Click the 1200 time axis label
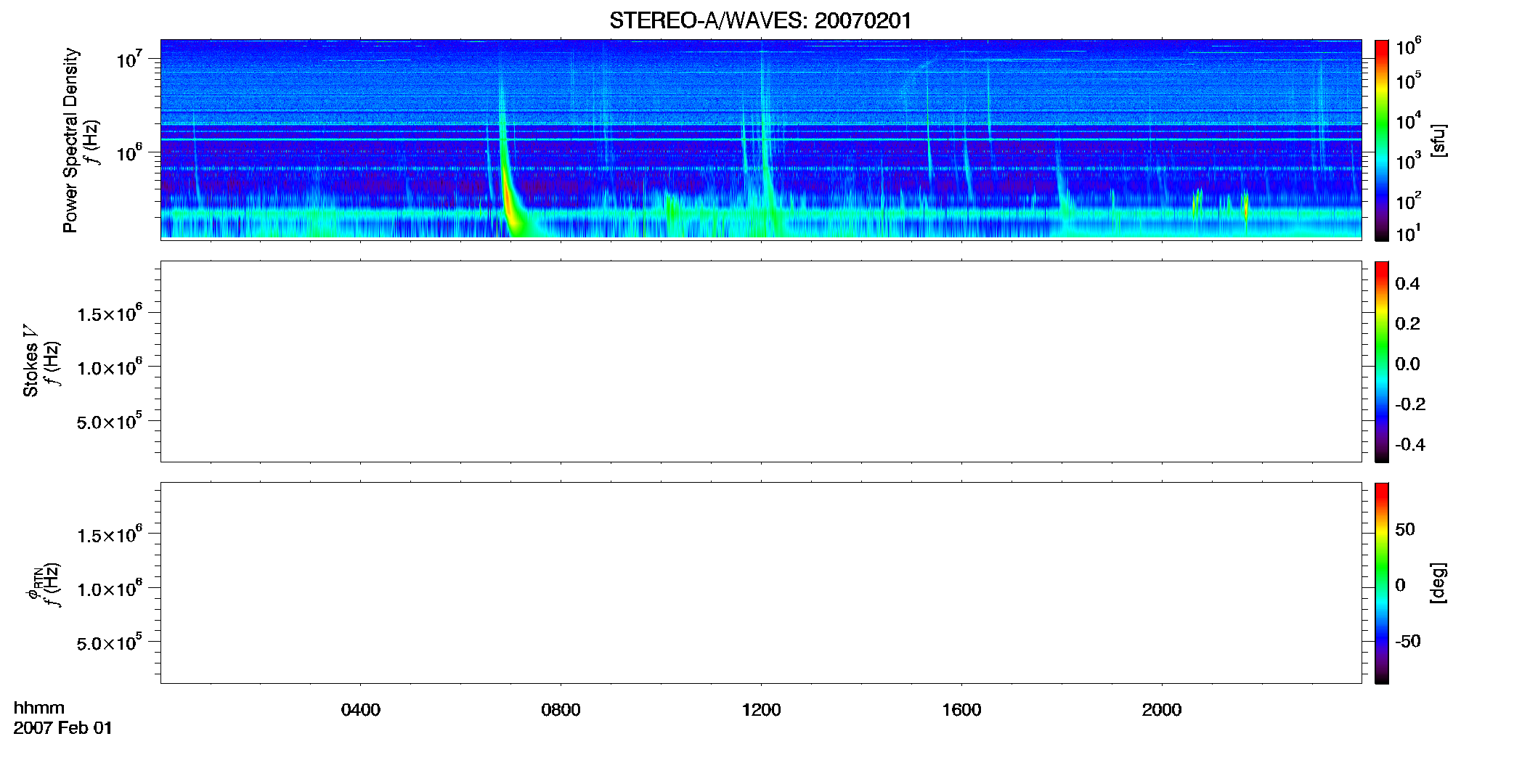The width and height of the screenshot is (1522, 784). click(761, 710)
